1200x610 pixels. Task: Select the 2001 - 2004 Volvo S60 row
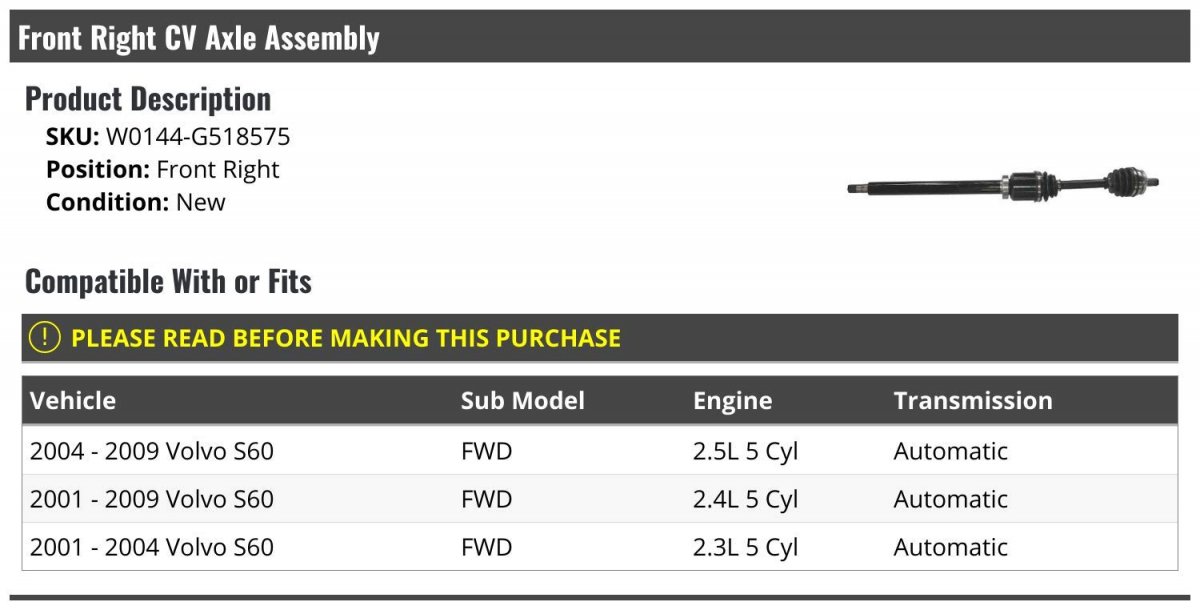(152, 547)
